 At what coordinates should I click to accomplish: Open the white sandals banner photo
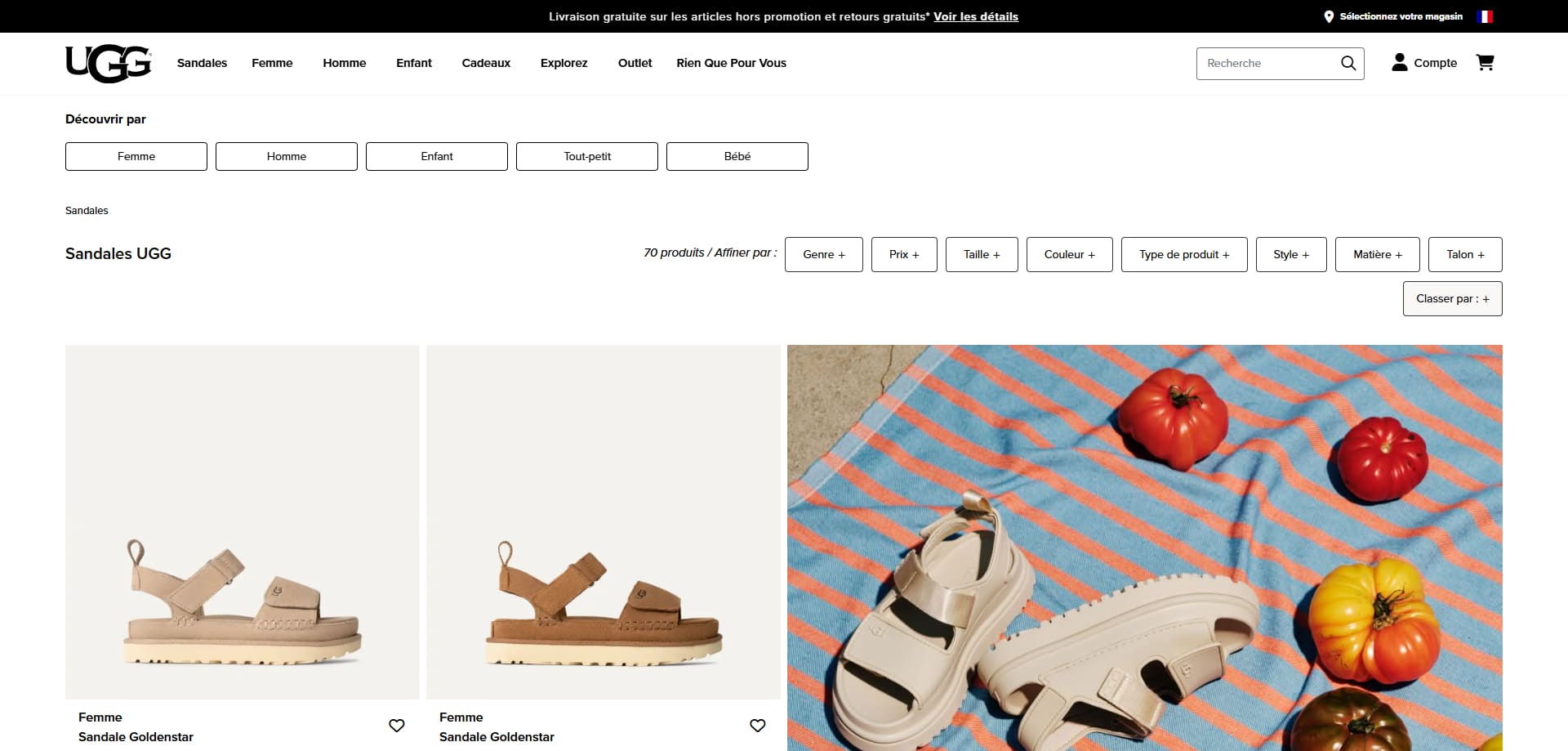1145,548
